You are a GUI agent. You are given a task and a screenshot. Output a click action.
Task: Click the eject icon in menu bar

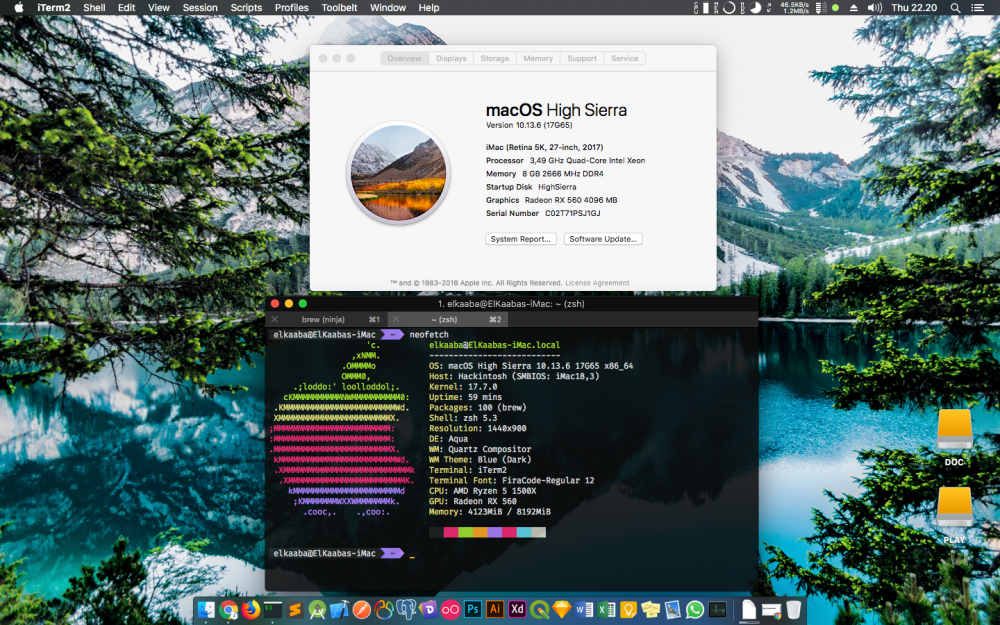(x=853, y=8)
